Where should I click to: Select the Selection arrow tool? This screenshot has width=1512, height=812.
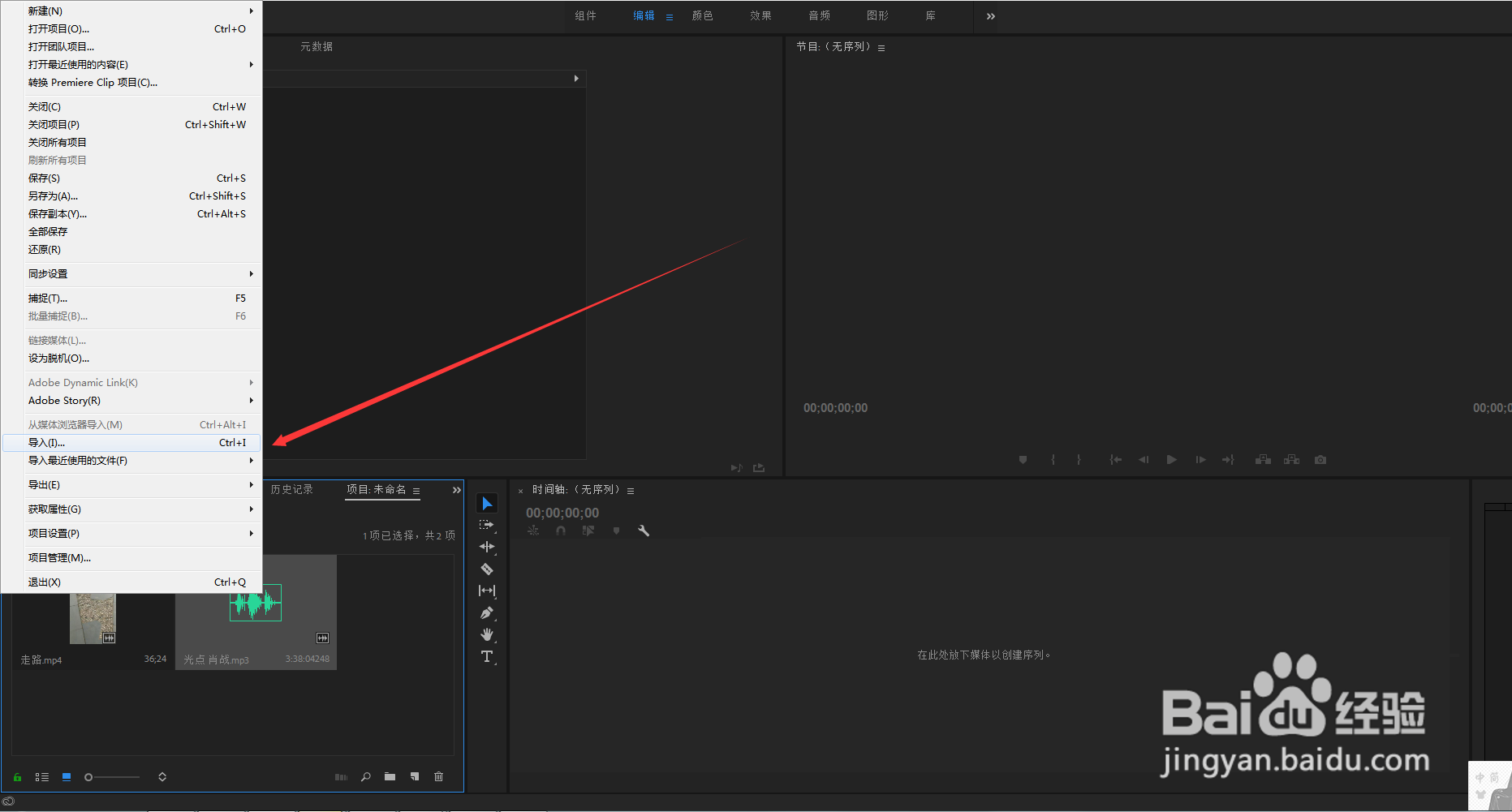coord(487,504)
